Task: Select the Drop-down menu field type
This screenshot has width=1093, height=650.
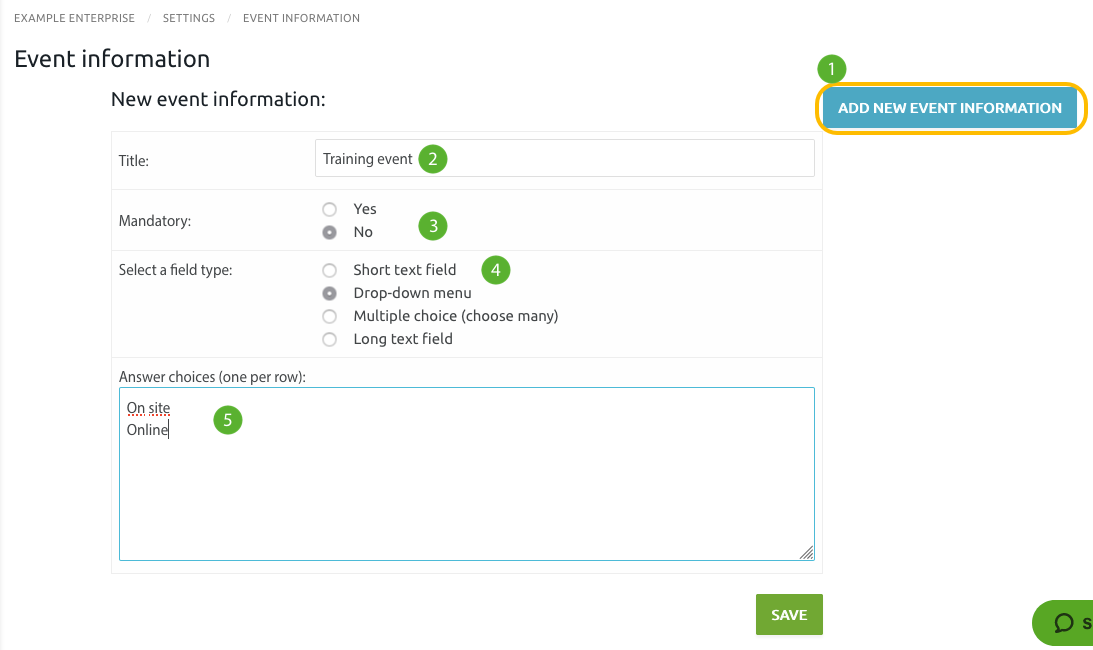Action: point(330,293)
